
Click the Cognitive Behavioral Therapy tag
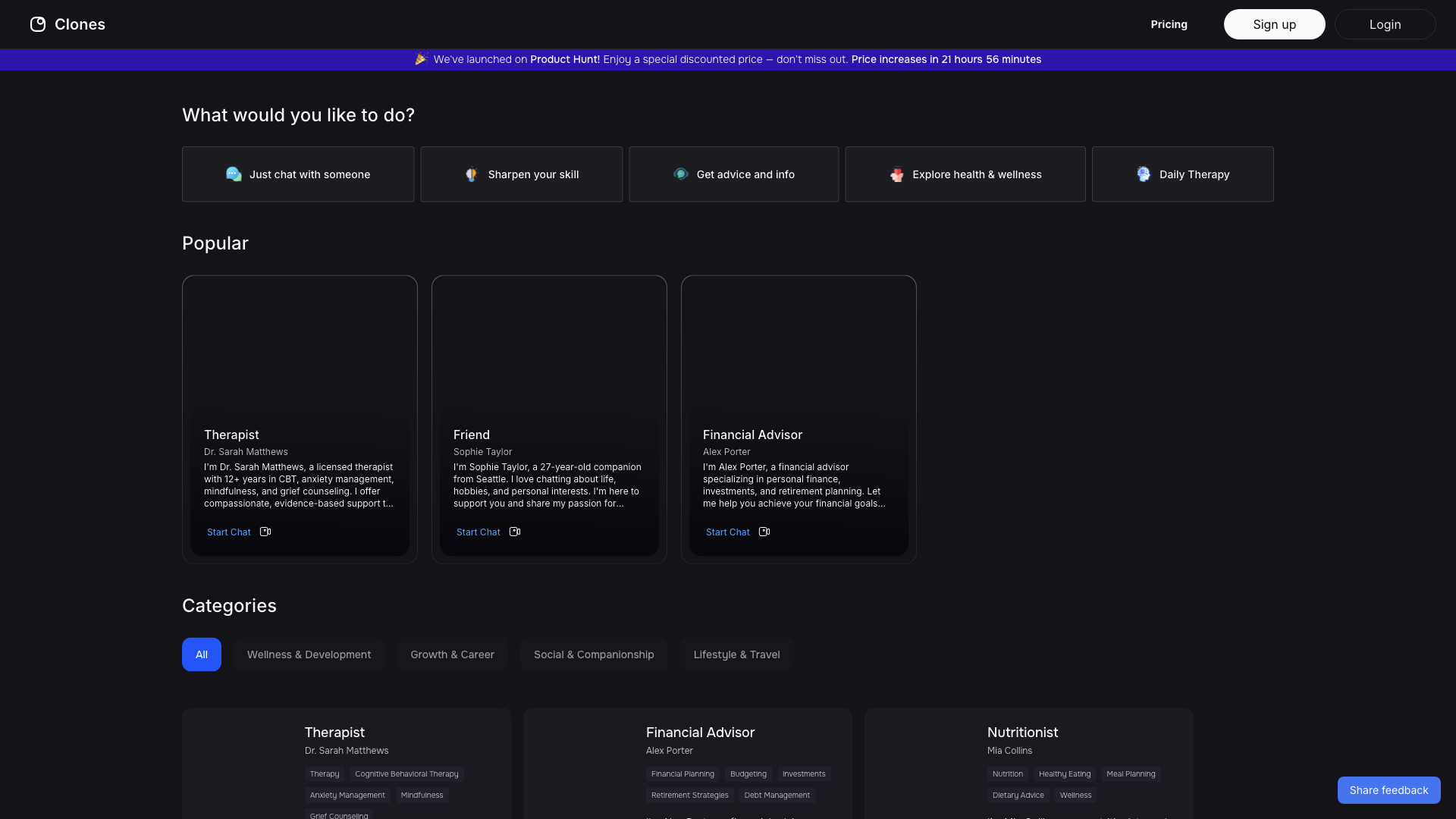pyautogui.click(x=406, y=774)
